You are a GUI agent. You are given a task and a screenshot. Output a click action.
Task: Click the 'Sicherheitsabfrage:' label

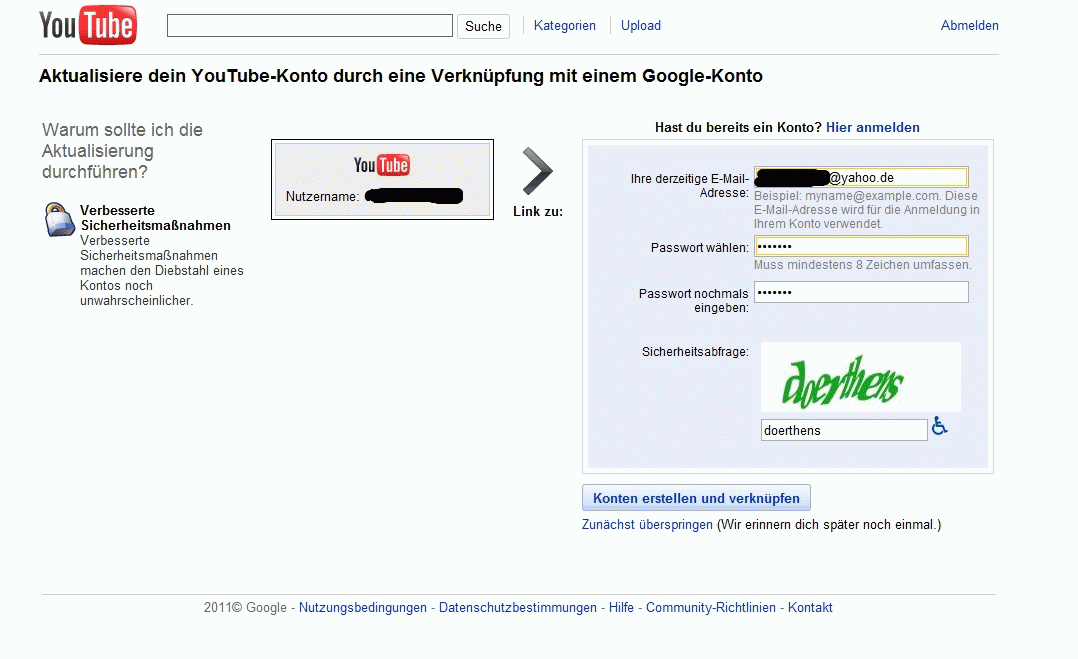[x=695, y=352]
